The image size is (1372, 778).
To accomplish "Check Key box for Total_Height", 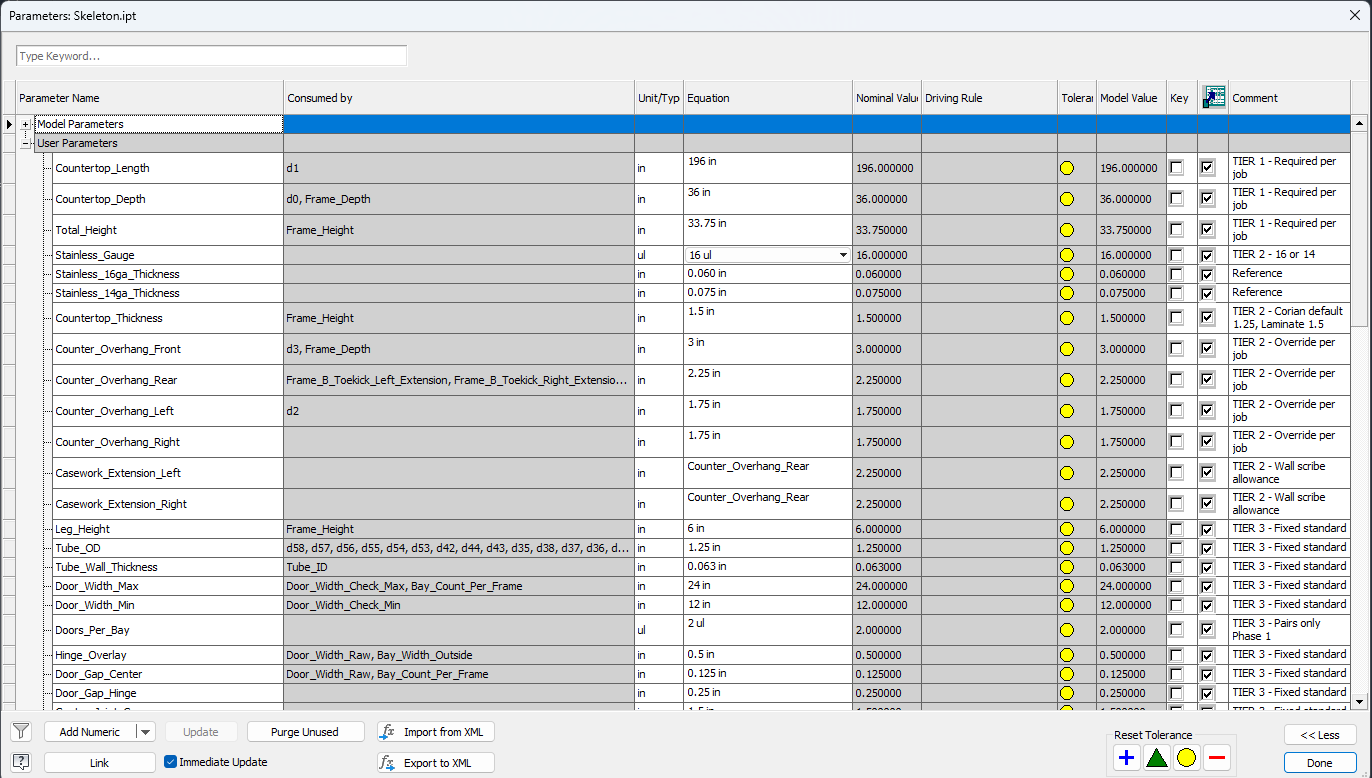I will click(1176, 230).
